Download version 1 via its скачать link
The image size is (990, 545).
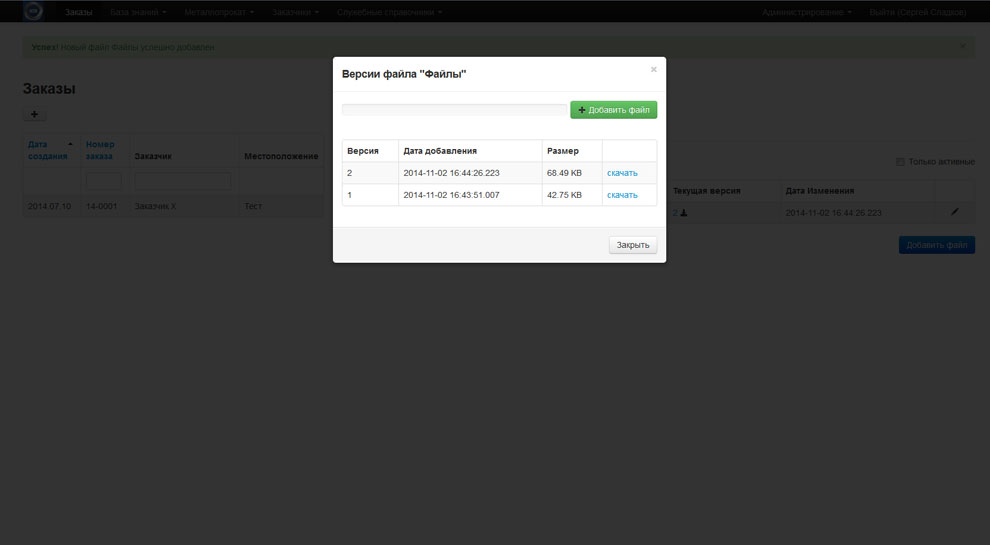click(x=622, y=195)
